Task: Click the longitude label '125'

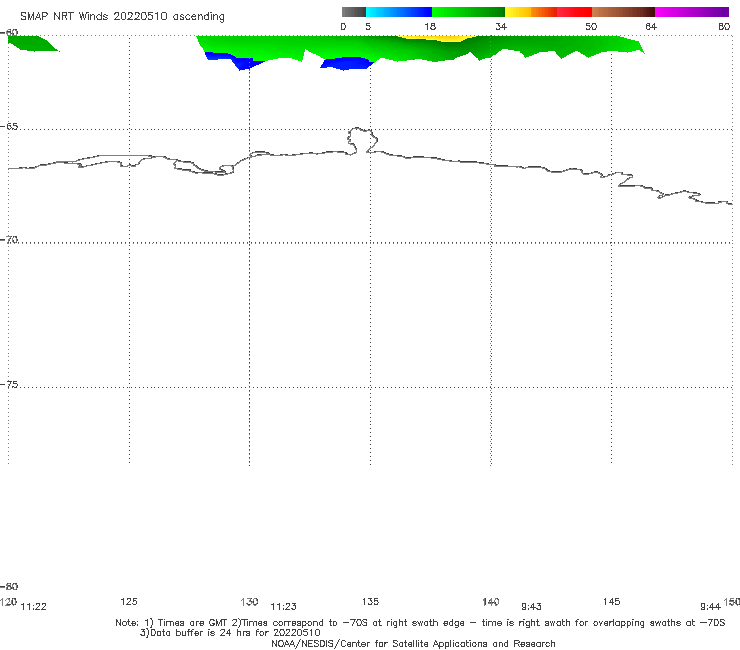Action: [x=129, y=601]
